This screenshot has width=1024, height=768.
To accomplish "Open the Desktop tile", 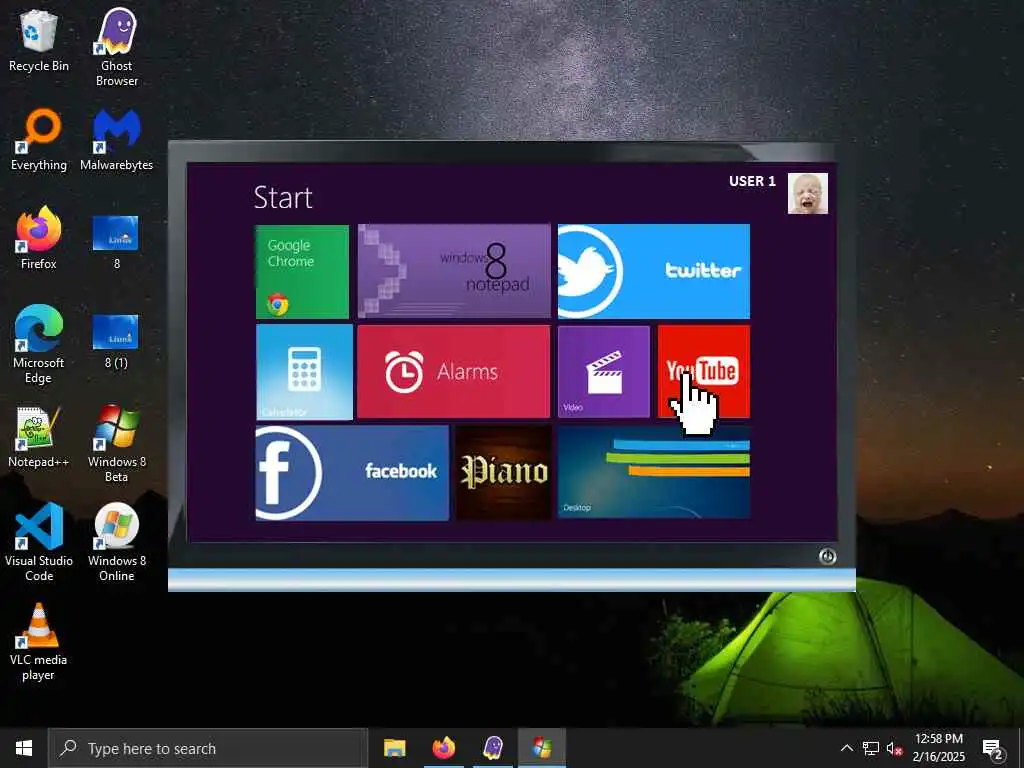I will pyautogui.click(x=654, y=472).
